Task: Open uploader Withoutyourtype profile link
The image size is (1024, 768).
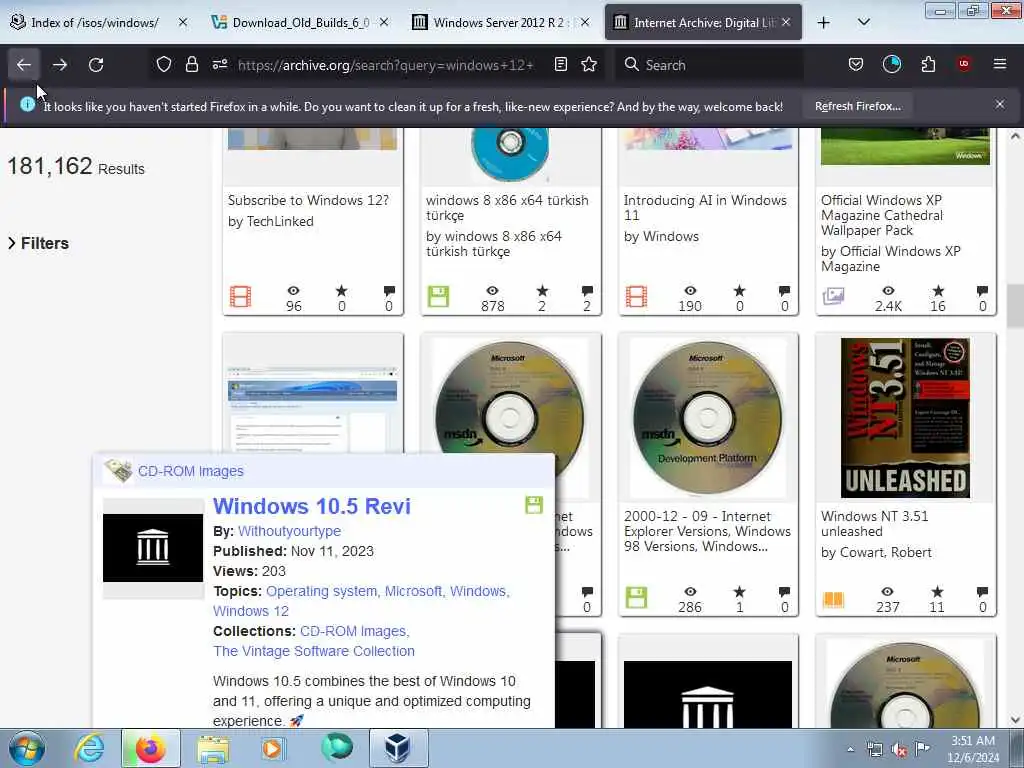Action: [x=289, y=531]
